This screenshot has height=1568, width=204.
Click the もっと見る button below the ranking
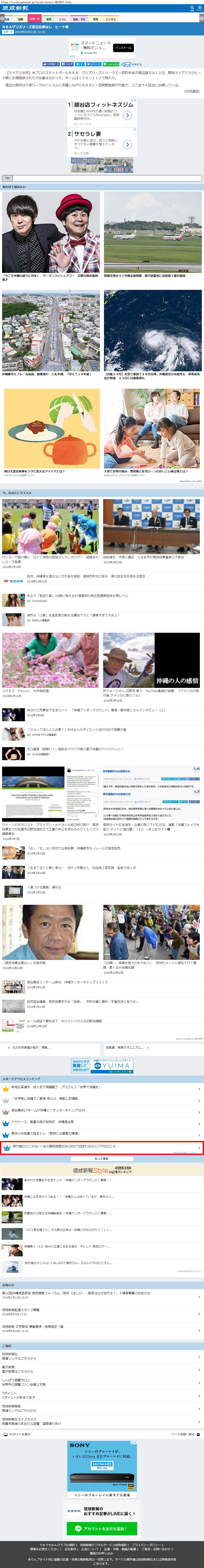click(x=102, y=1158)
